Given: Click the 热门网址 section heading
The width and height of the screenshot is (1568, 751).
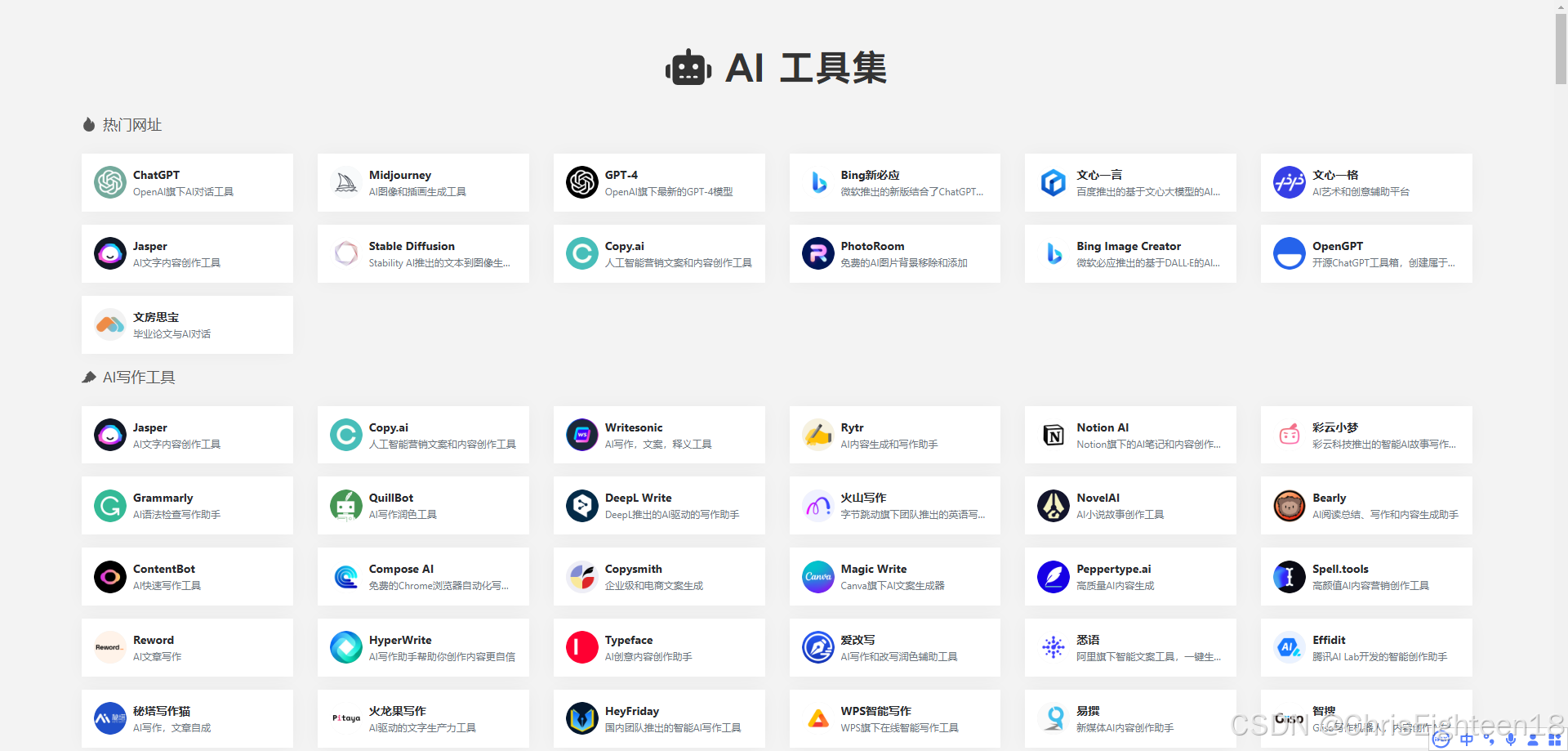Looking at the screenshot, I should pyautogui.click(x=122, y=125).
